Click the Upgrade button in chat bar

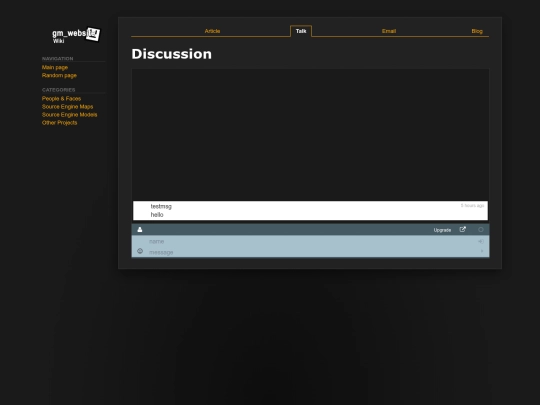pos(442,230)
